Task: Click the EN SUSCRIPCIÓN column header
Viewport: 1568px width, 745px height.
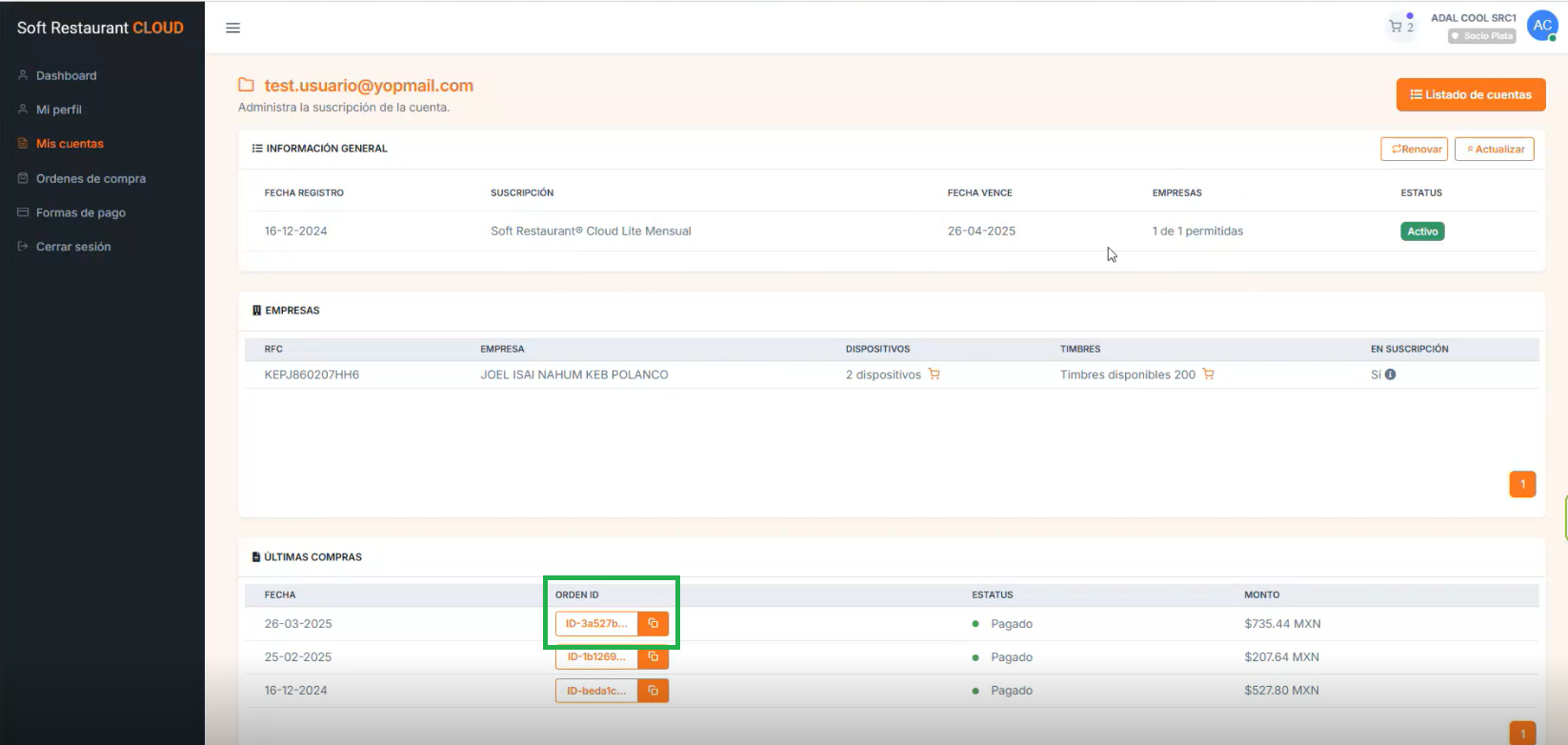Action: coord(1410,349)
